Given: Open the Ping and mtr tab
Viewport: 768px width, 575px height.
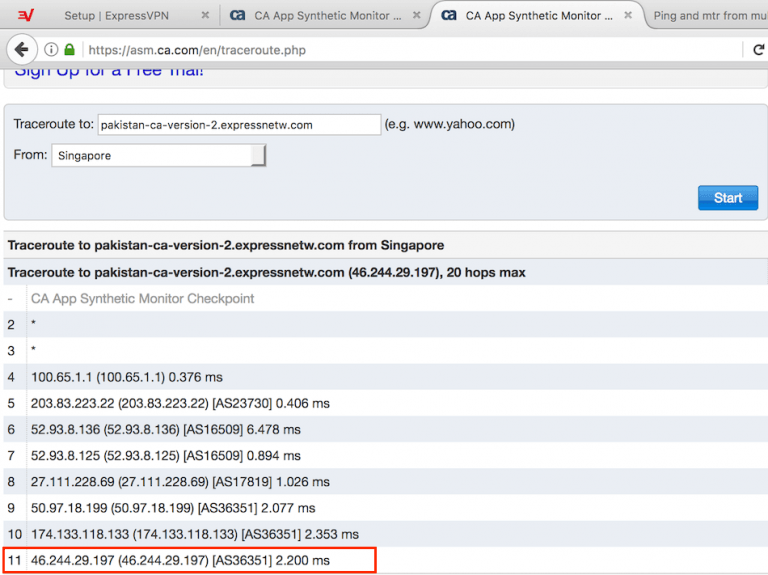Looking at the screenshot, I should (709, 16).
